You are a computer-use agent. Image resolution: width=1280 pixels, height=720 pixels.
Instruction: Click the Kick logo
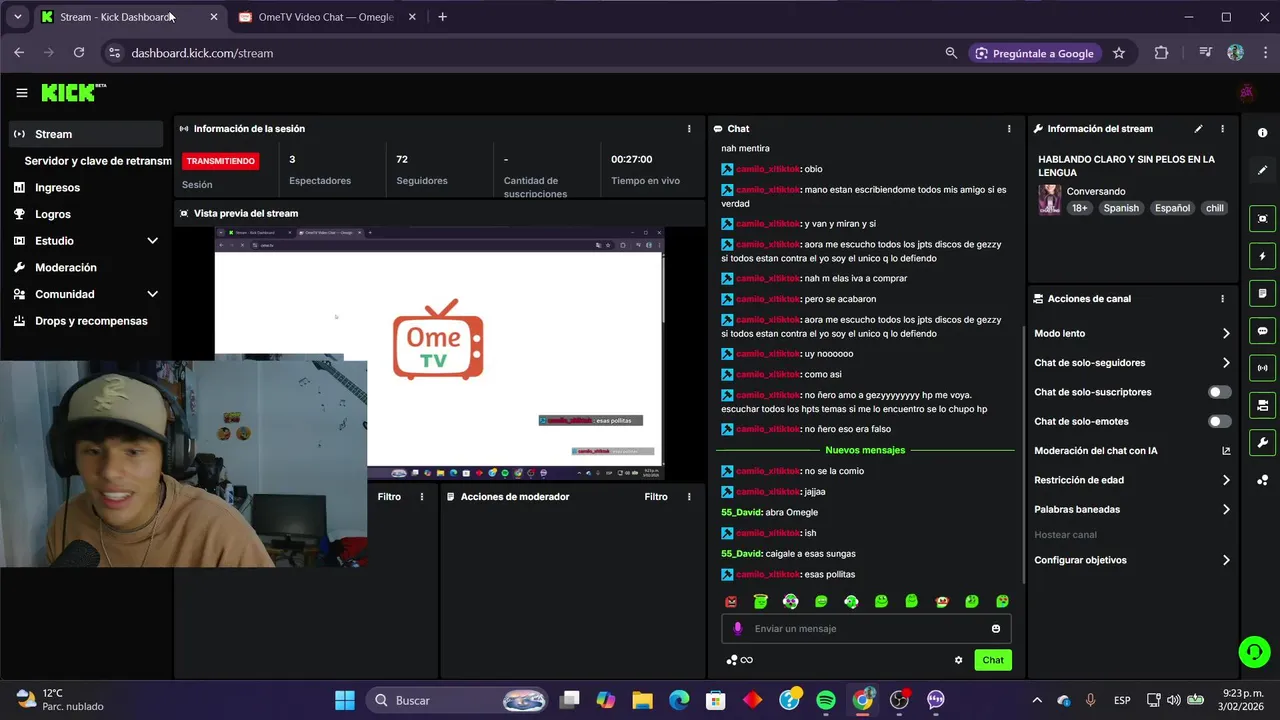click(x=73, y=92)
